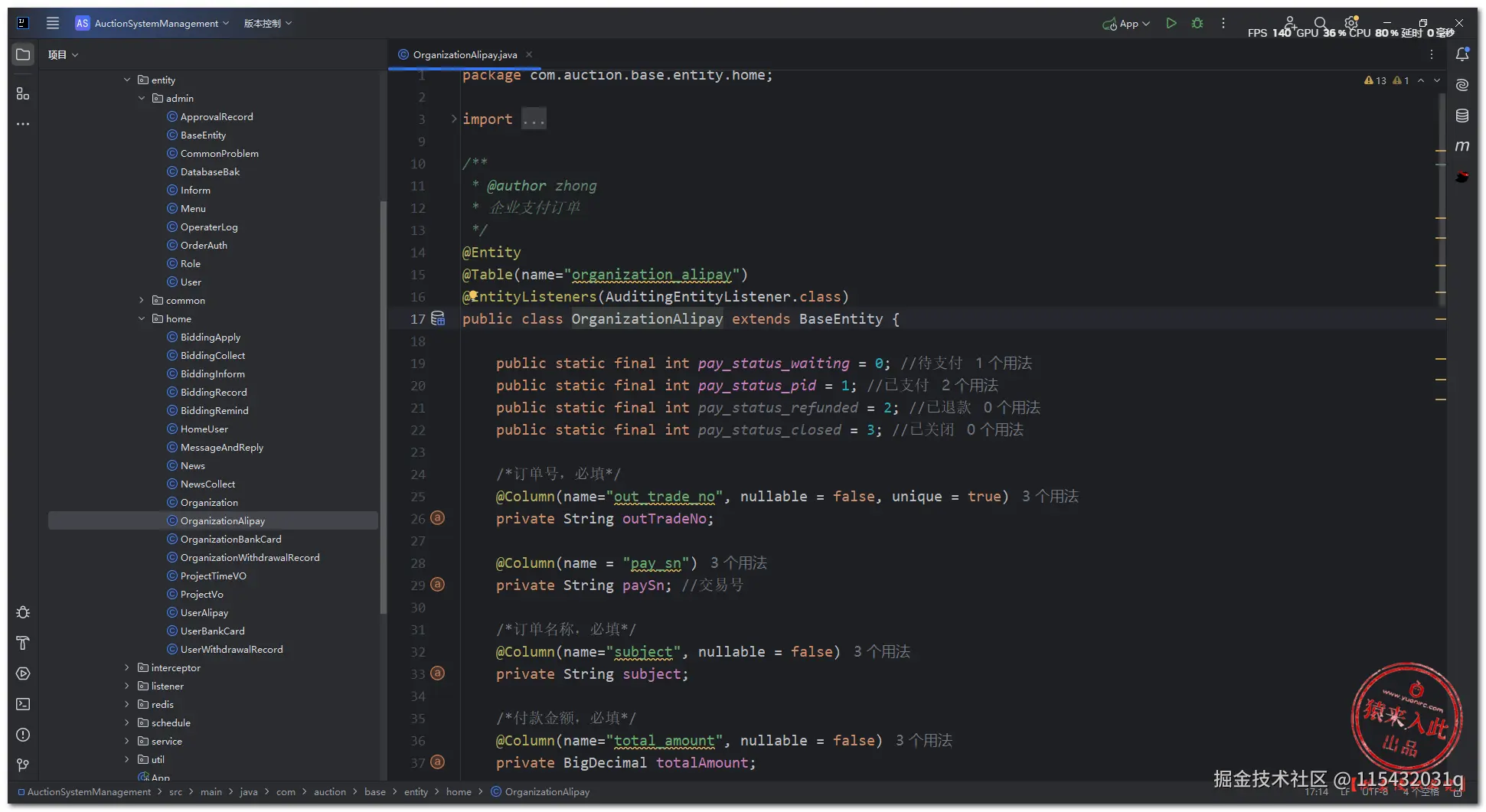Open the AI Assistant panel
Image resolution: width=1486 pixels, height=812 pixels.
[x=1462, y=85]
